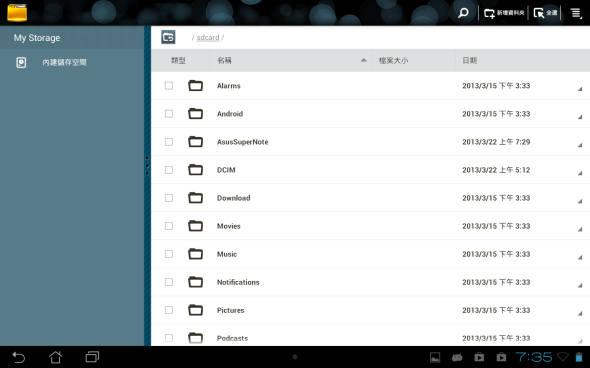
Task: Select the Music date cell
Action: coord(496,254)
